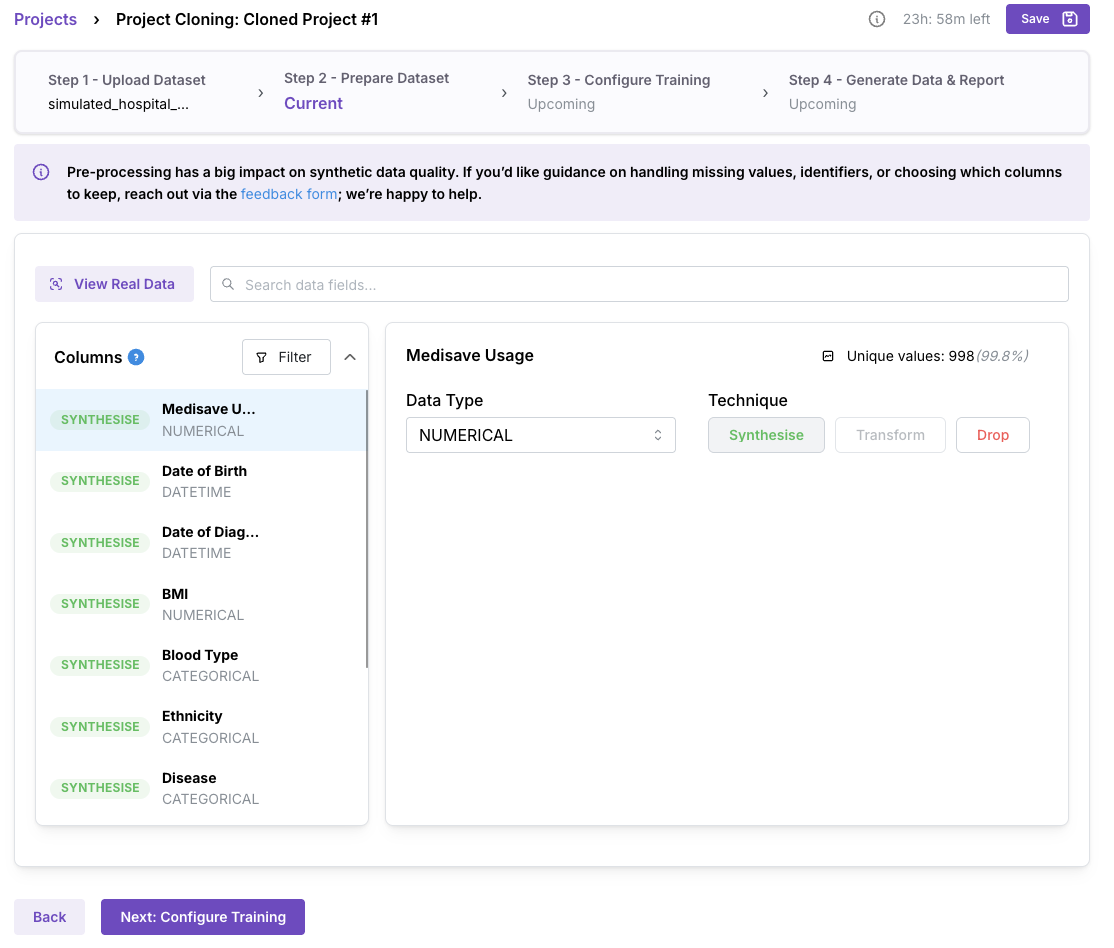1114x948 pixels.
Task: Click the blue help icon next to Columns
Action: click(136, 357)
